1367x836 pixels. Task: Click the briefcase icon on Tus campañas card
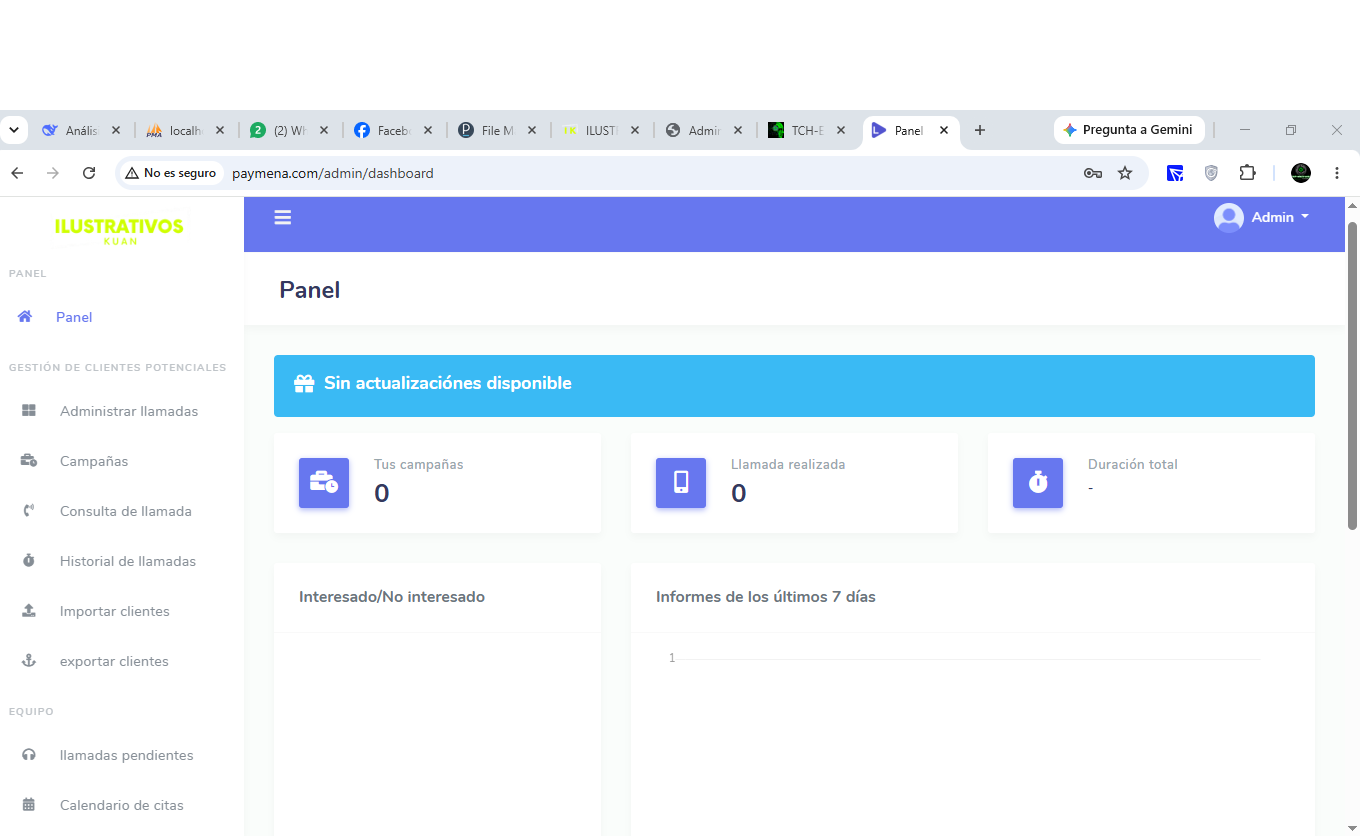(324, 483)
